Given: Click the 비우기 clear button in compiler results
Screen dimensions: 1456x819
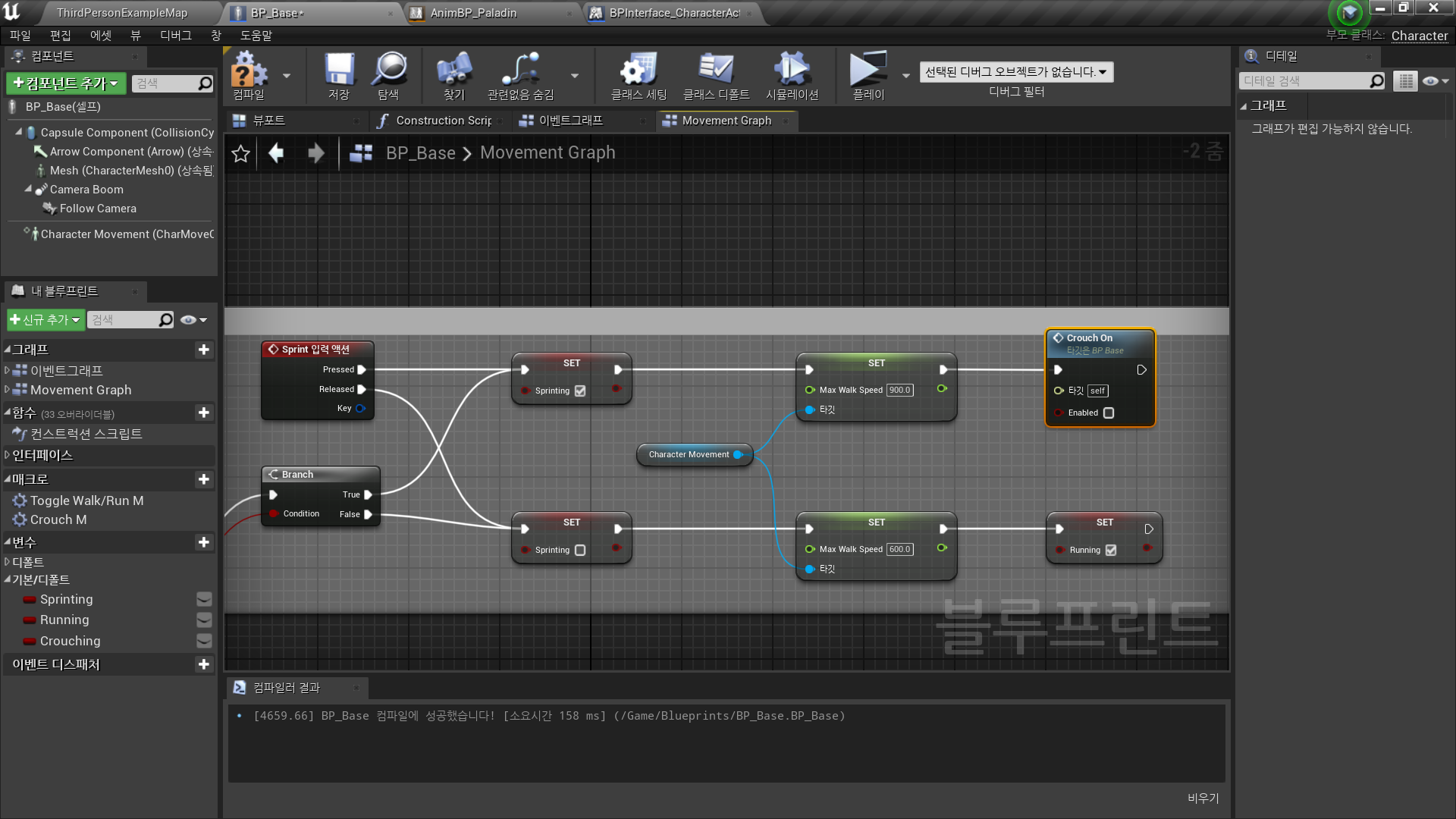Looking at the screenshot, I should pos(1203,798).
